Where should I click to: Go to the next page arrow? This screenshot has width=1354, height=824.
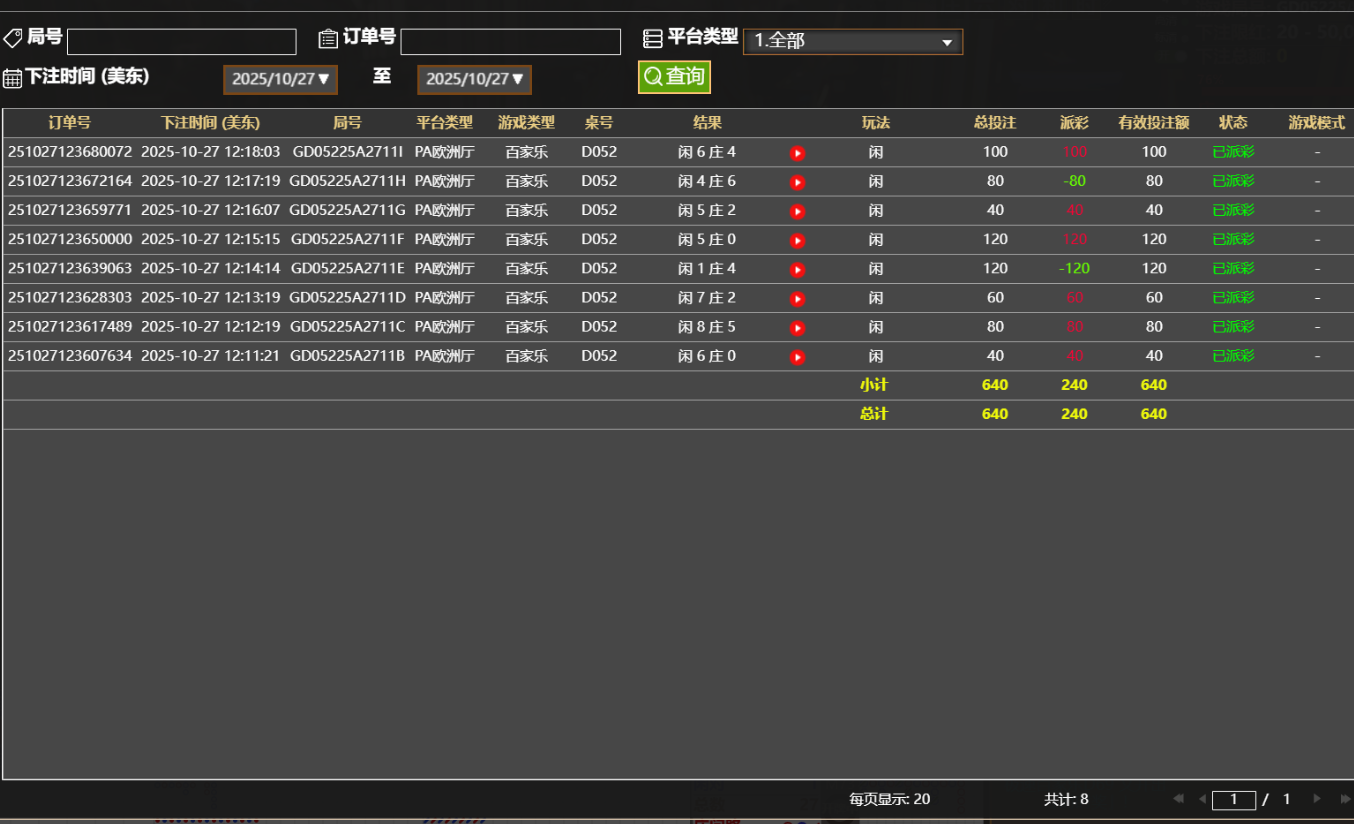(x=1317, y=798)
